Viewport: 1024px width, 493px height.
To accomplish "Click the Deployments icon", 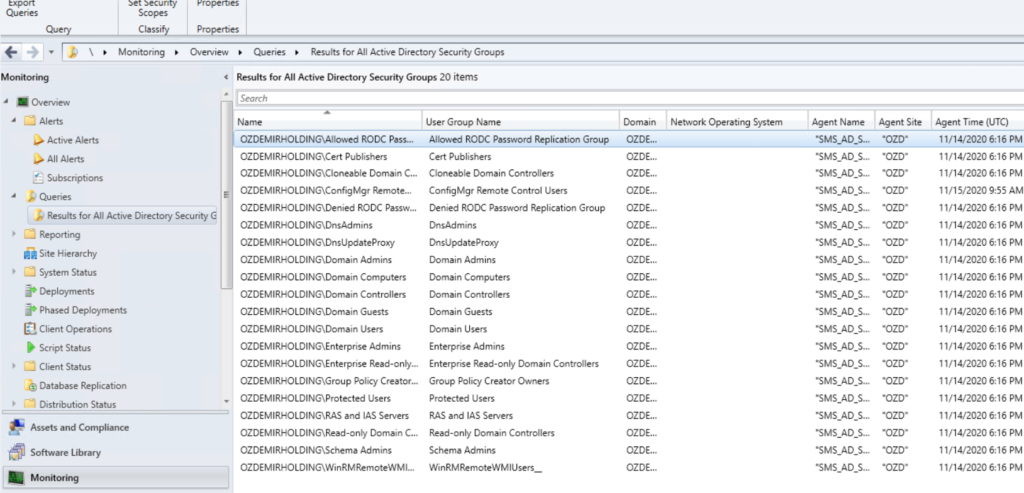I will pos(30,291).
